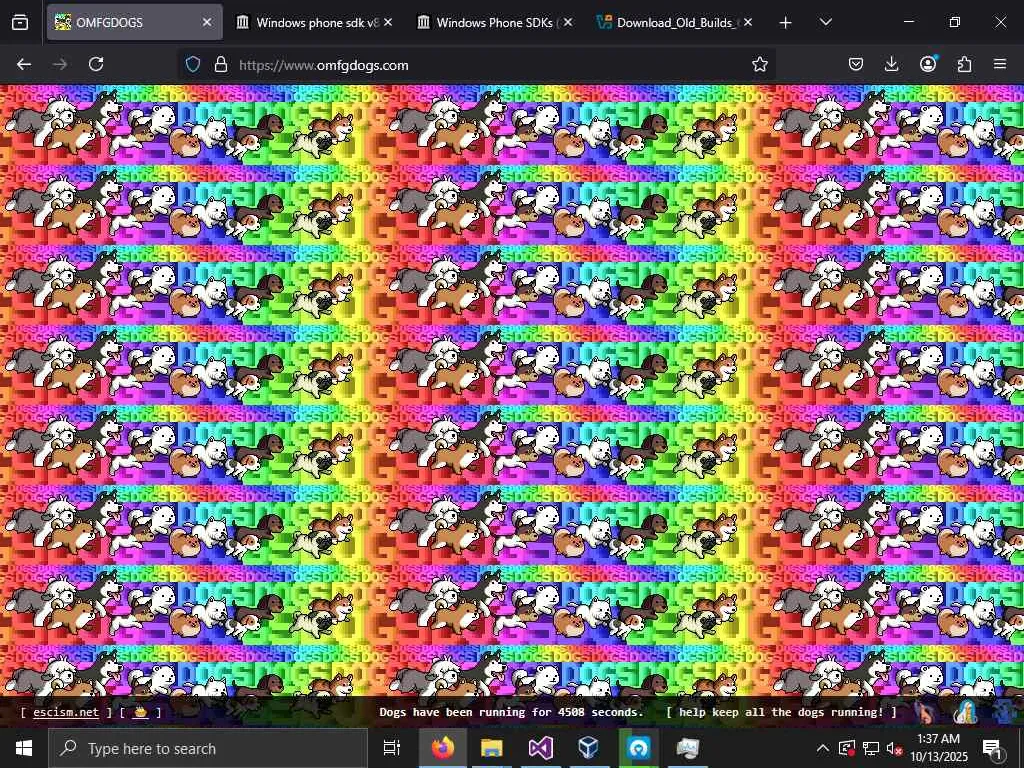
Task: Click the cake icon link in footer
Action: click(x=140, y=712)
